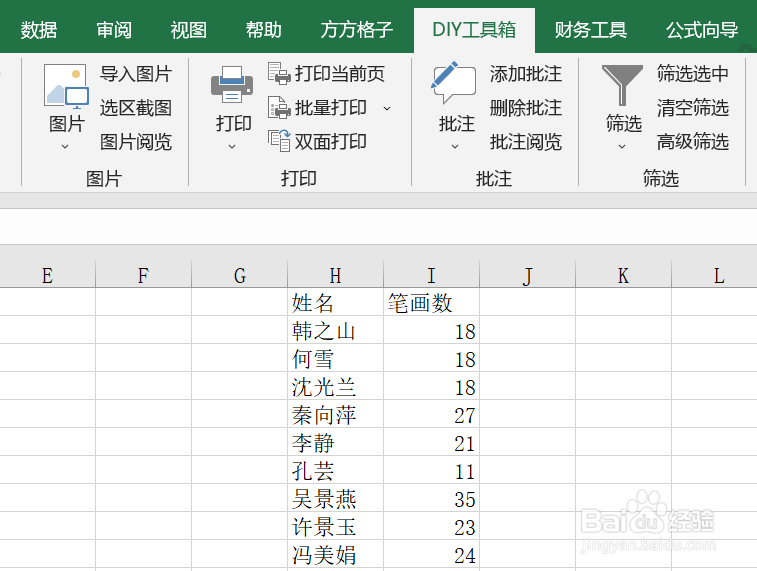Image resolution: width=757 pixels, height=571 pixels.
Task: Open the 财务工具 tab
Action: click(x=590, y=30)
